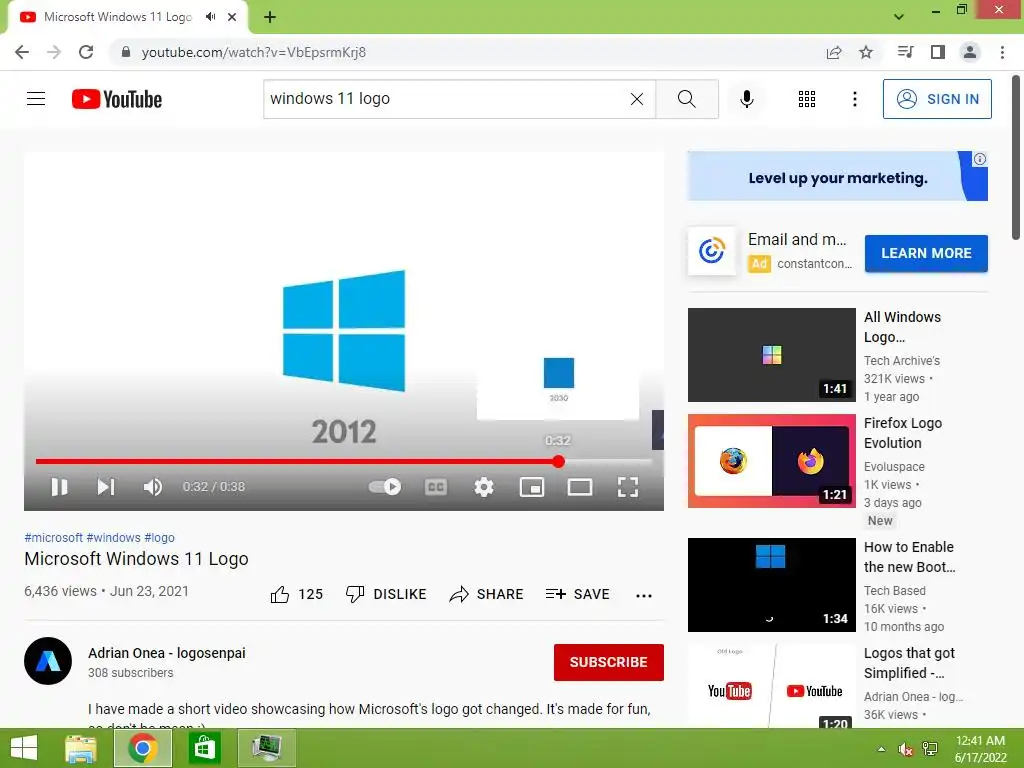Open a new browser tab
This screenshot has height=768, width=1024.
[x=270, y=17]
